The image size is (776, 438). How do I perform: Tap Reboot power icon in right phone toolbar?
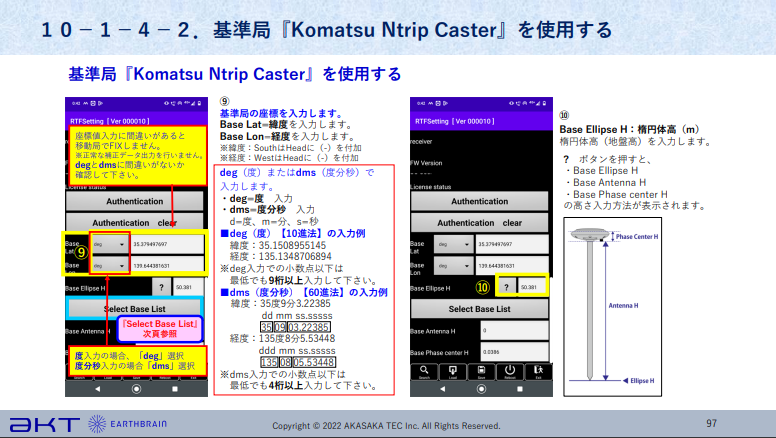pos(510,372)
